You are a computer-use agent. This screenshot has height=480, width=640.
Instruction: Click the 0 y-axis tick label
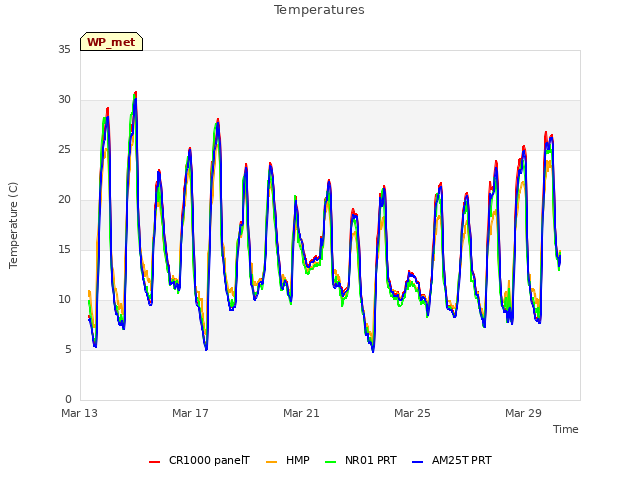(x=68, y=400)
